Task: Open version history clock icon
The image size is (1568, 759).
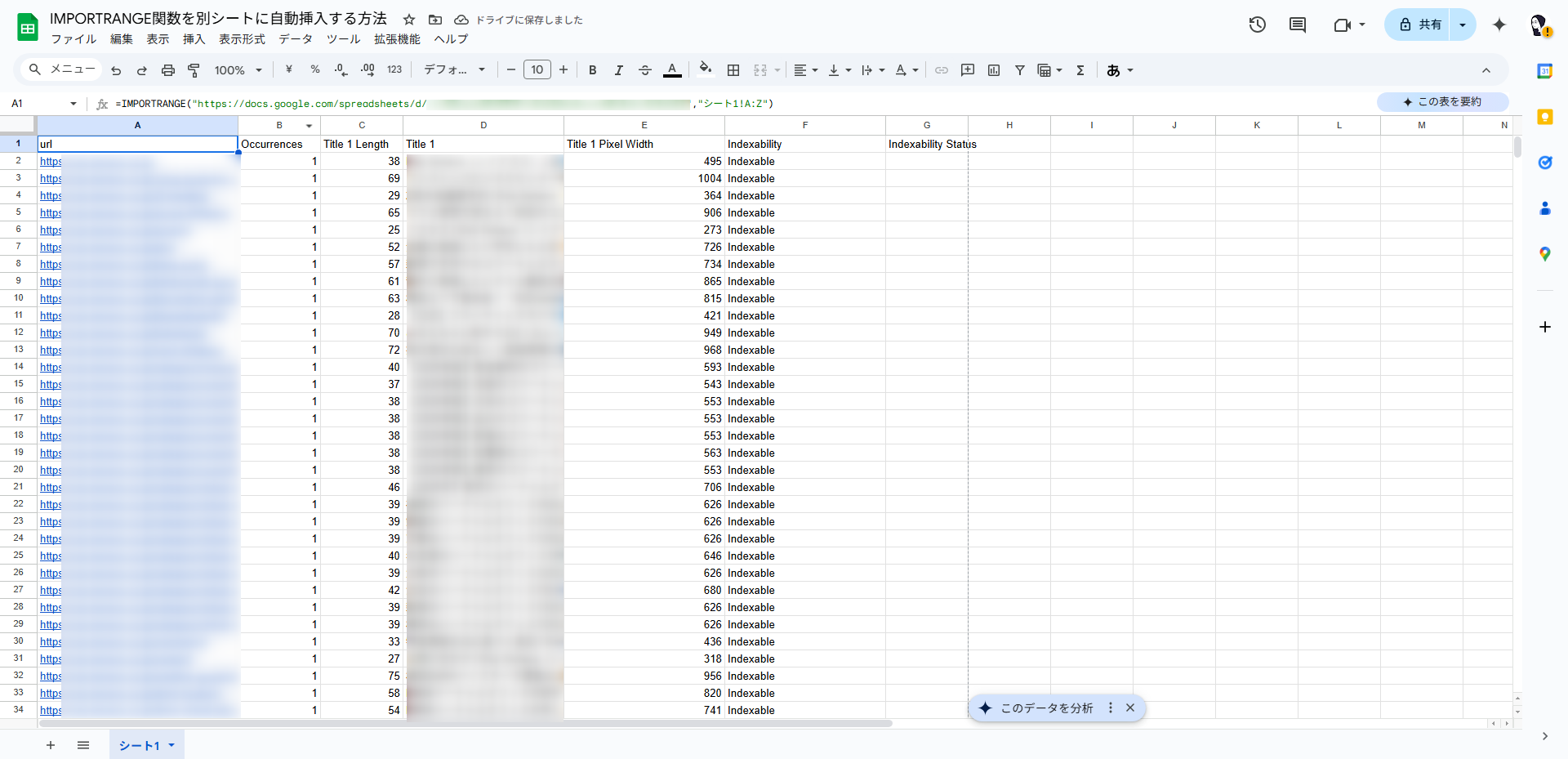Action: point(1257,25)
